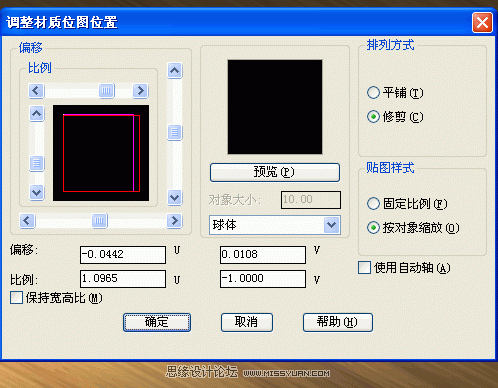The image size is (498, 388).
Task: Click left arrow of inner horizontal scale scrollbar
Action: tap(36, 91)
